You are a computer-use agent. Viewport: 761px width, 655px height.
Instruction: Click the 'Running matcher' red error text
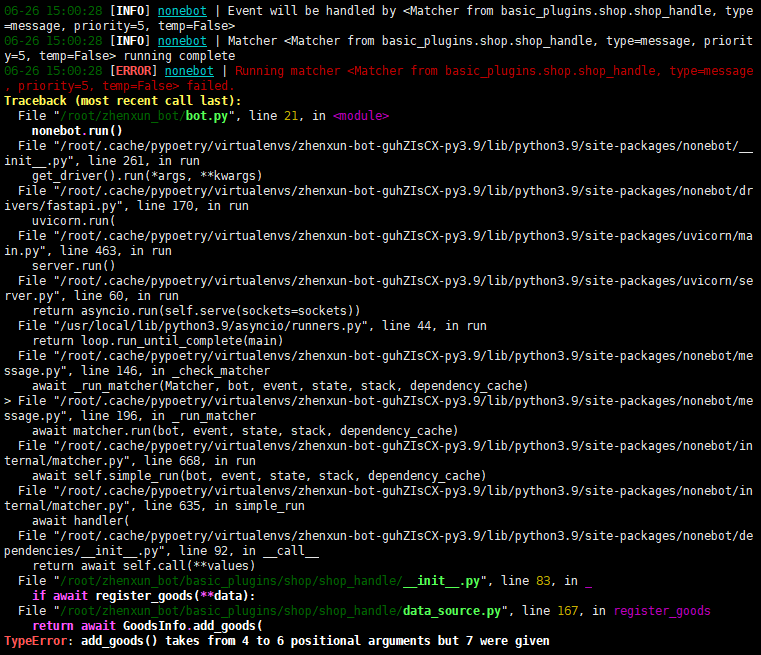287,71
